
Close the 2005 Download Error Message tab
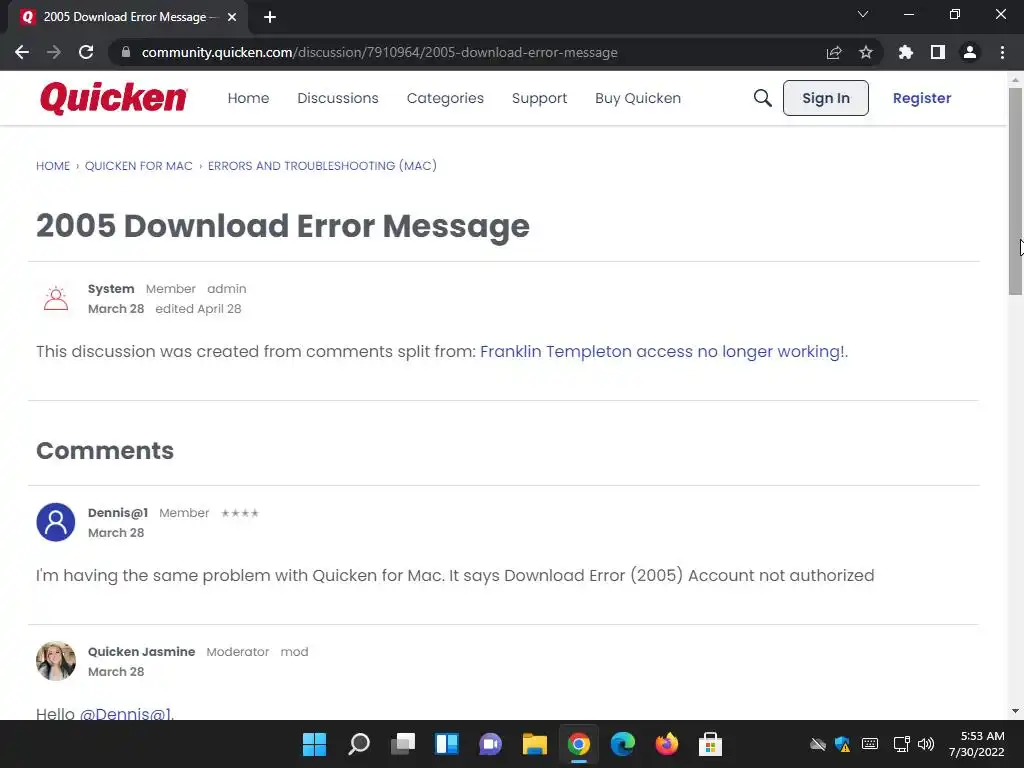click(x=232, y=17)
